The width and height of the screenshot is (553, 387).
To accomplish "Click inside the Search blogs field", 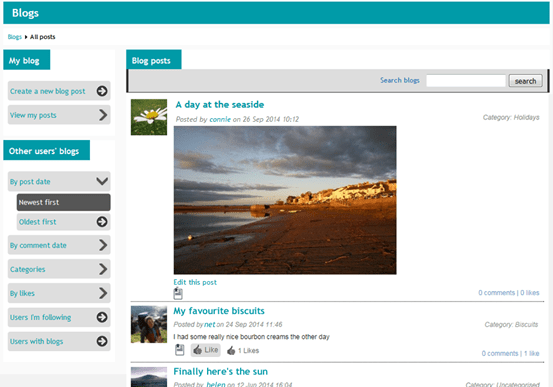I will (x=466, y=81).
